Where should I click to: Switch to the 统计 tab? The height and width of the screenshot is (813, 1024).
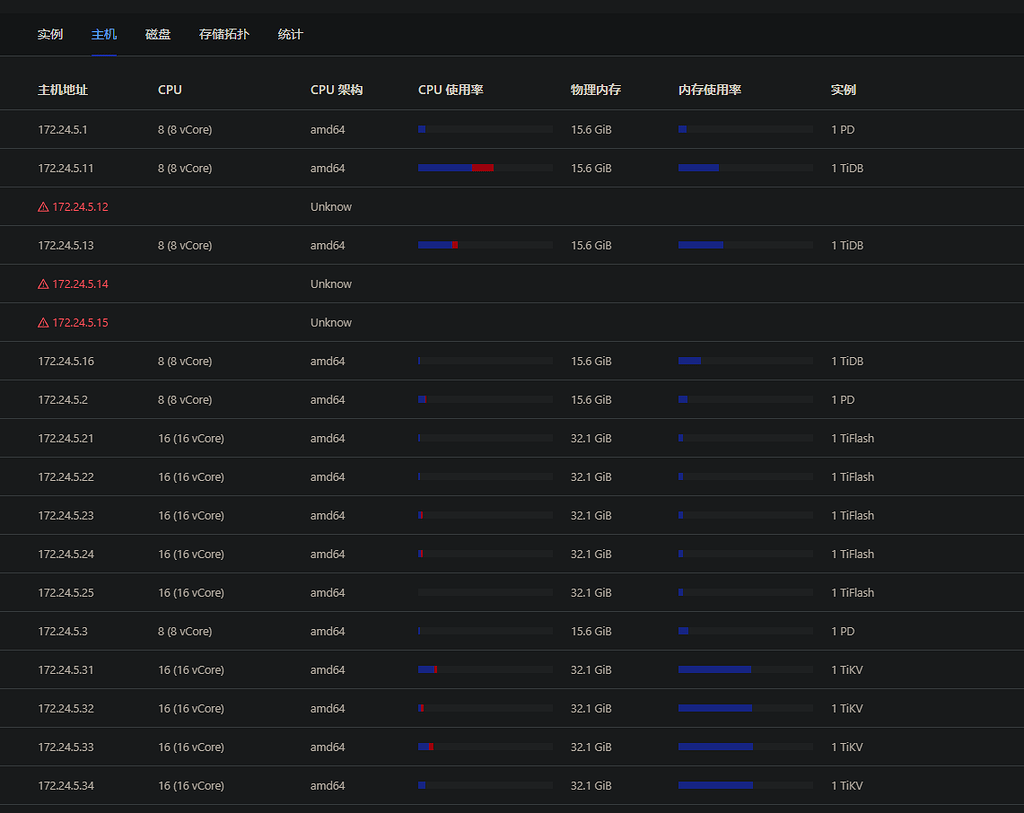(290, 33)
